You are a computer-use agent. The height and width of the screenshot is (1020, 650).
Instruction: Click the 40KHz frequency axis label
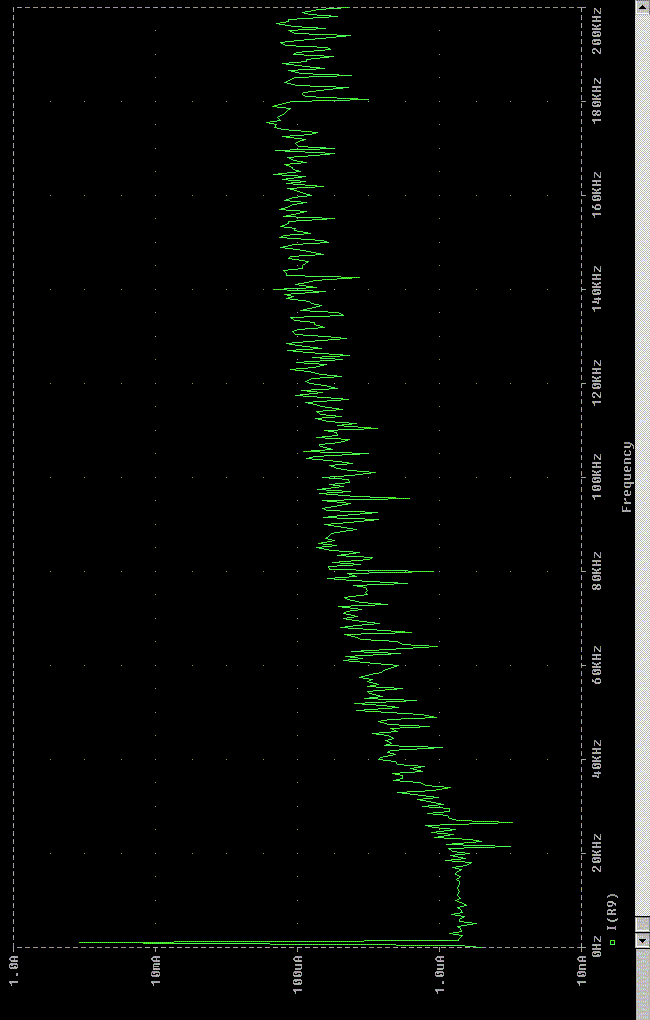pyautogui.click(x=597, y=759)
